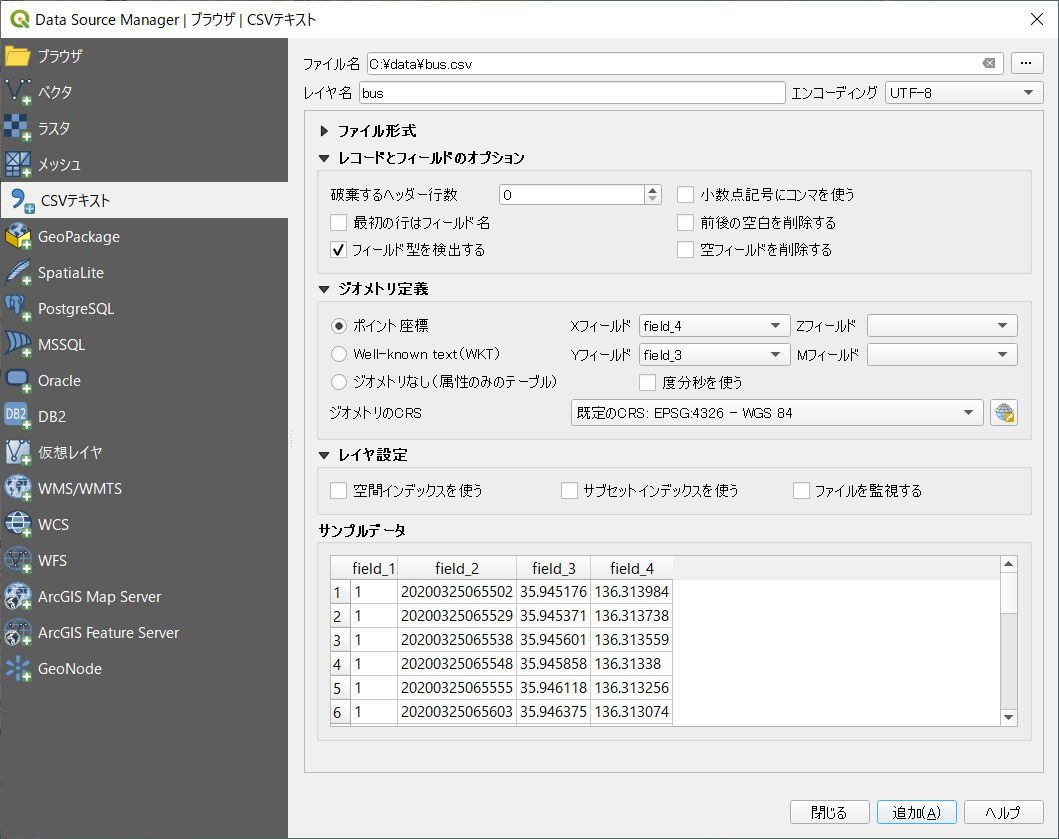Select the cell 35.945176 in sample data

coord(553,592)
